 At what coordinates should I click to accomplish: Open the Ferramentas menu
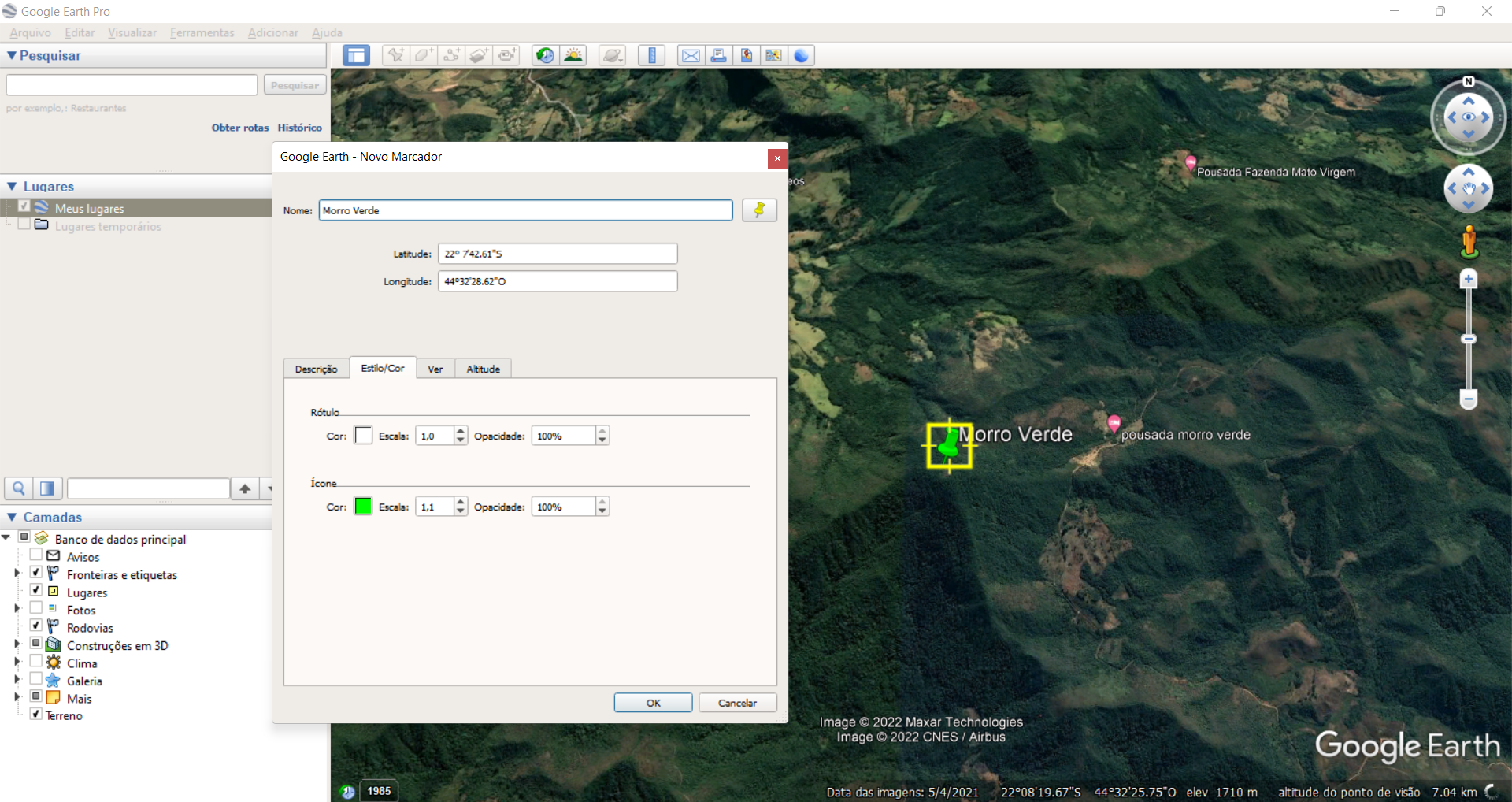(x=202, y=32)
